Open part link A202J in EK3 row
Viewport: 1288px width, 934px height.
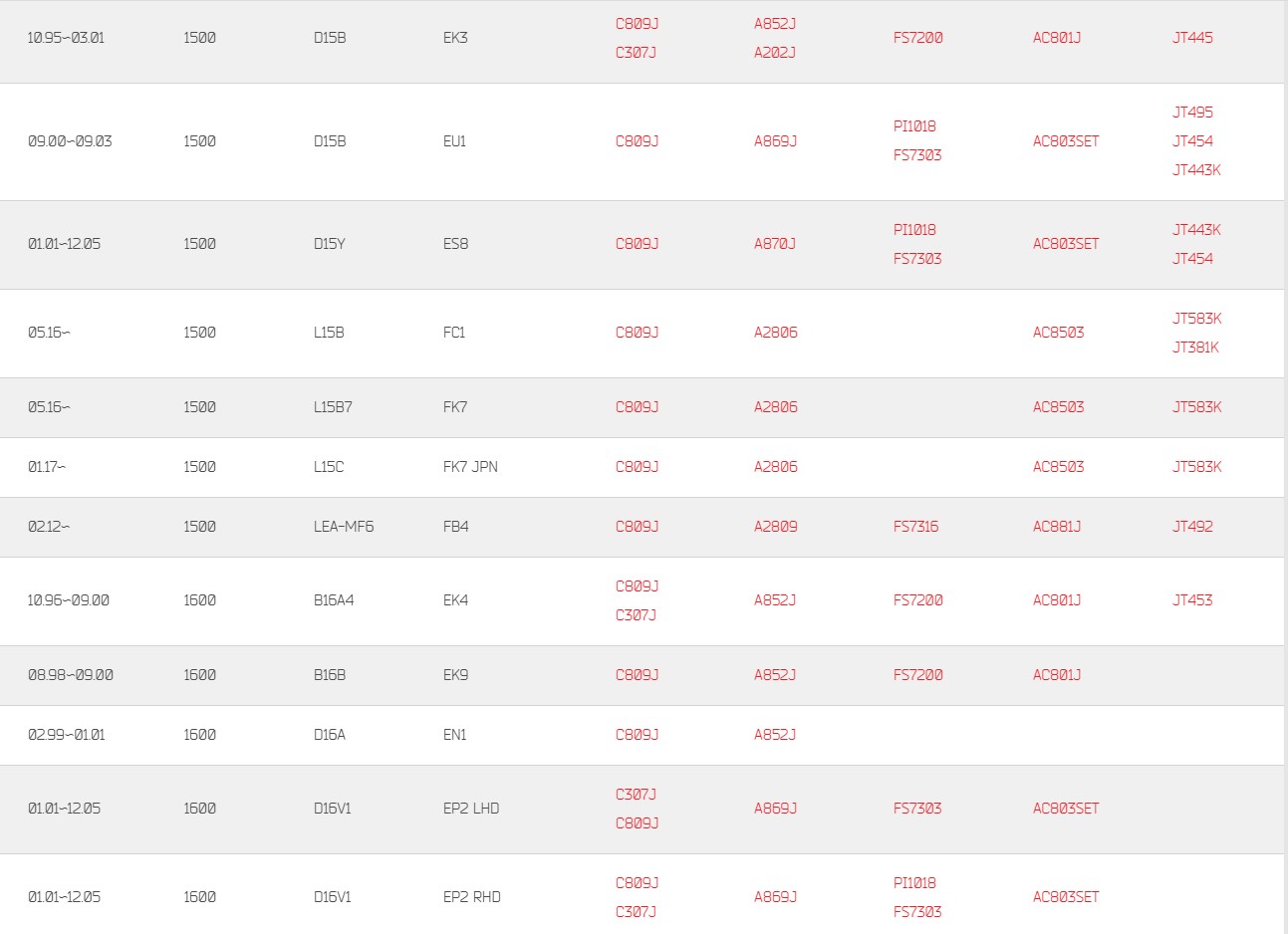pyautogui.click(x=774, y=52)
